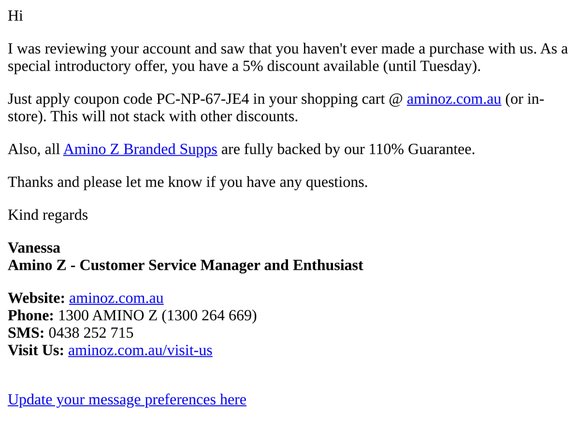Click the Kind regards closing line
This screenshot has width=580, height=425.
tap(48, 215)
